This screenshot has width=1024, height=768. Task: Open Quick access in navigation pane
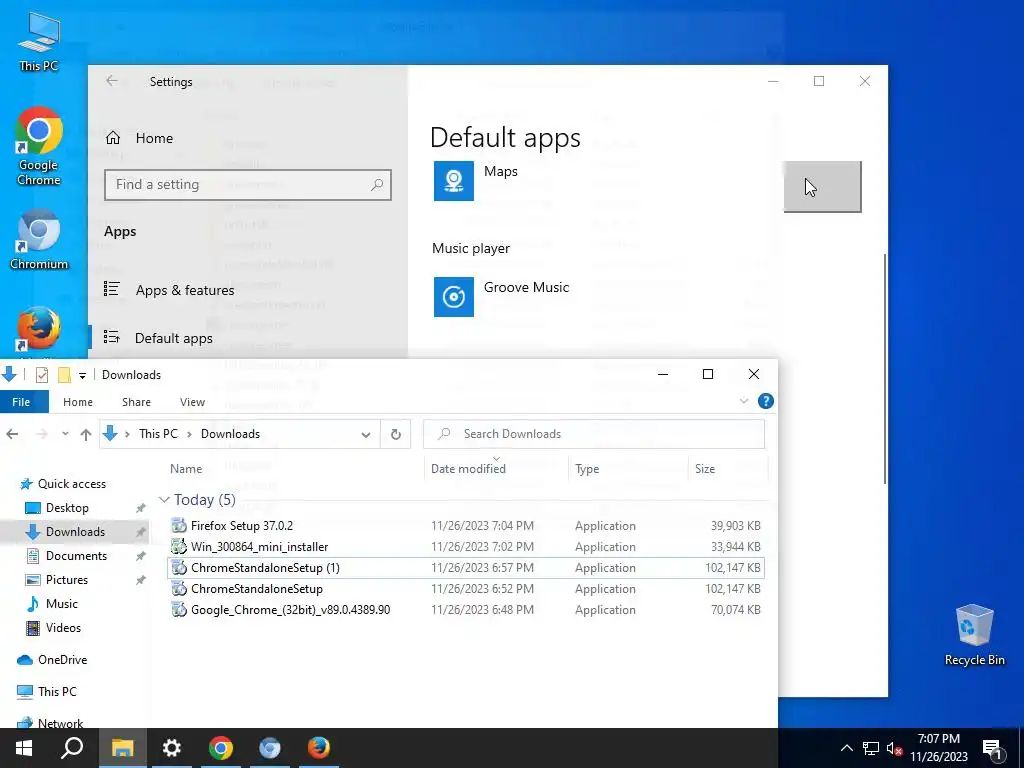63,483
